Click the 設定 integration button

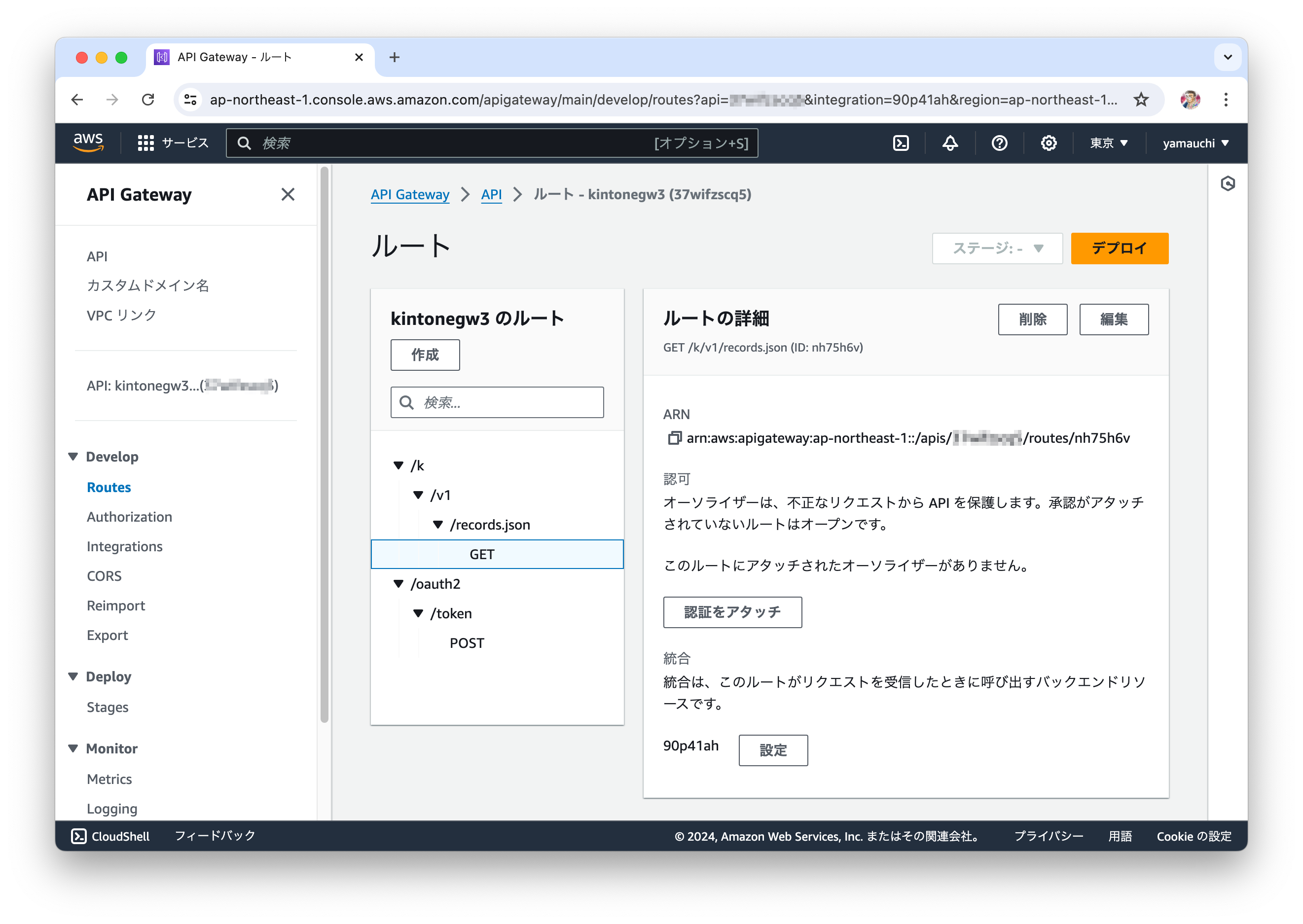773,750
